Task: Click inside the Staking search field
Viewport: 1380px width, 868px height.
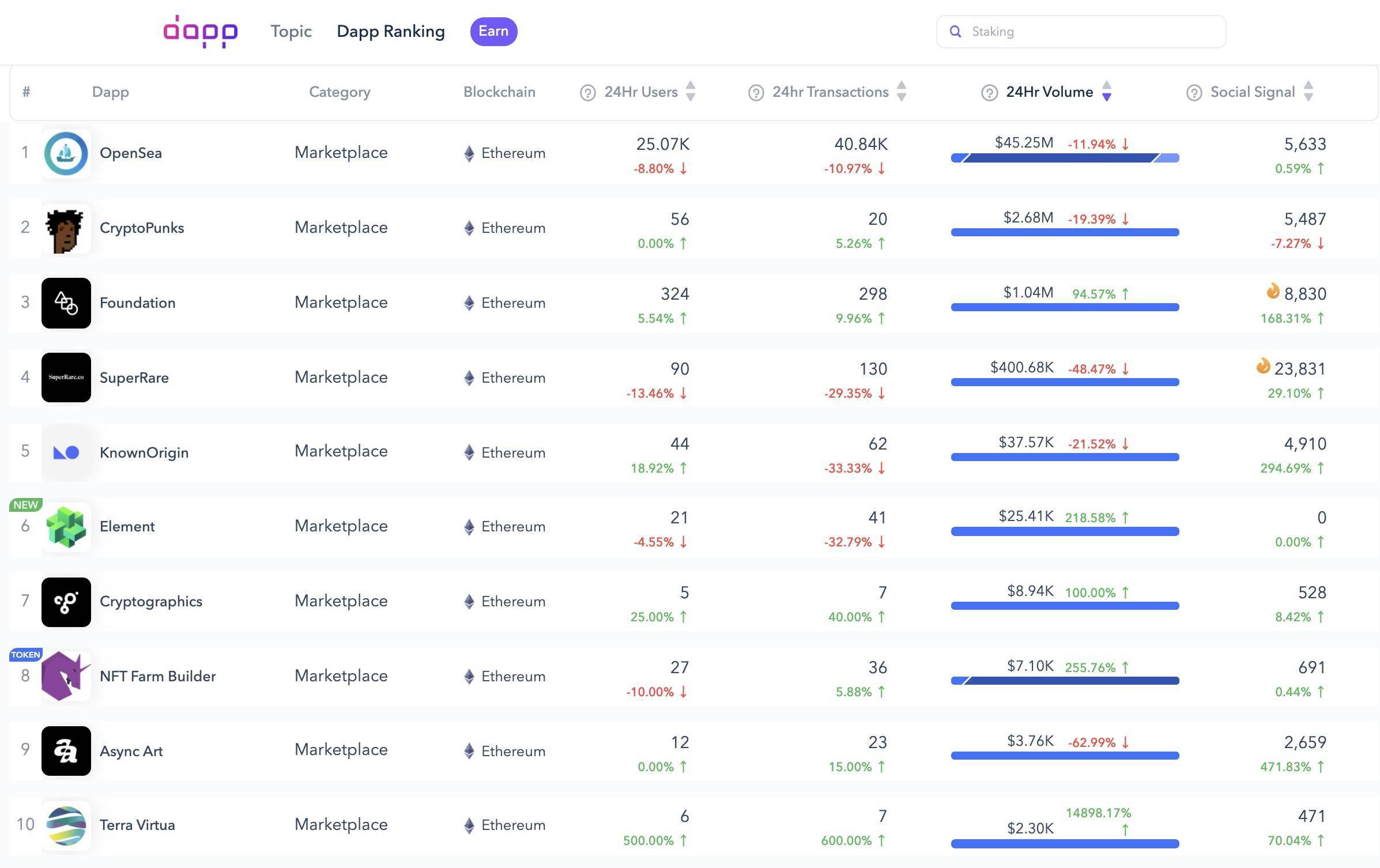Action: point(1080,32)
